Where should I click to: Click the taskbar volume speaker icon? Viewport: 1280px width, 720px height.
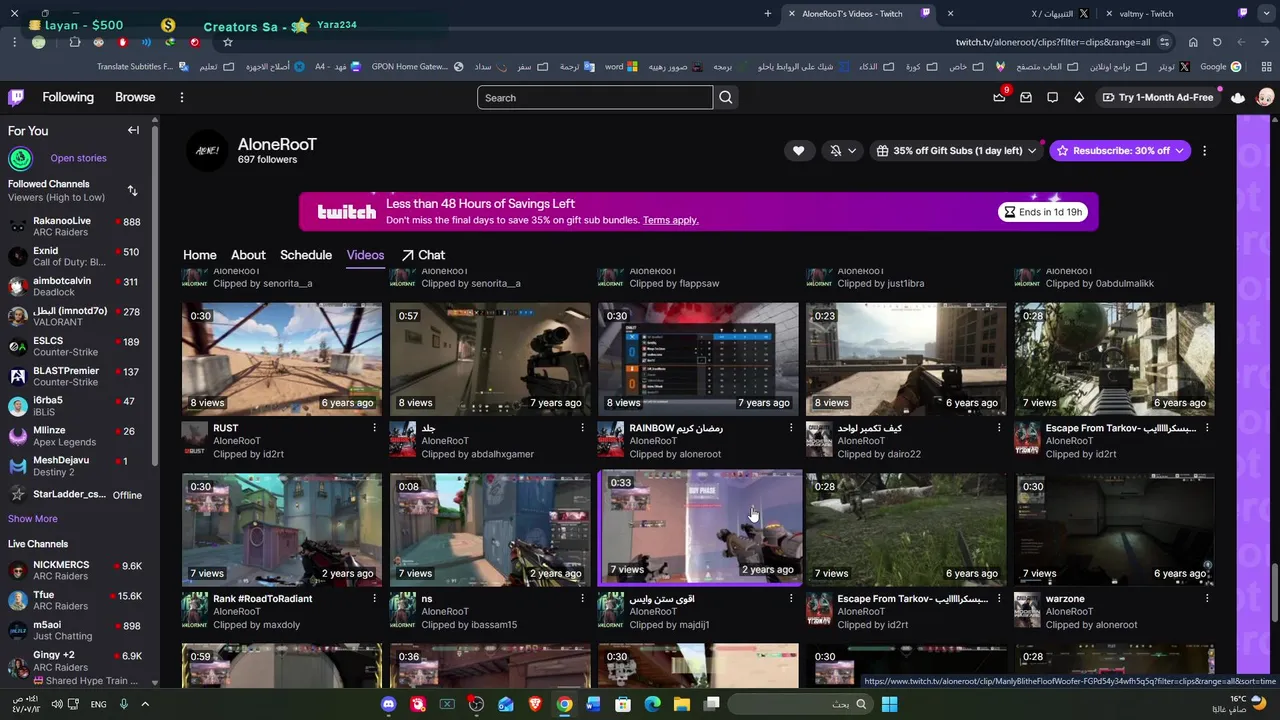click(x=56, y=704)
